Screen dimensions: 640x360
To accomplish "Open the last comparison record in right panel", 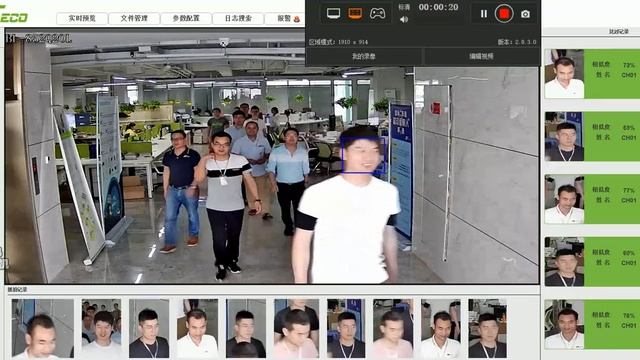I will pyautogui.click(x=592, y=324).
